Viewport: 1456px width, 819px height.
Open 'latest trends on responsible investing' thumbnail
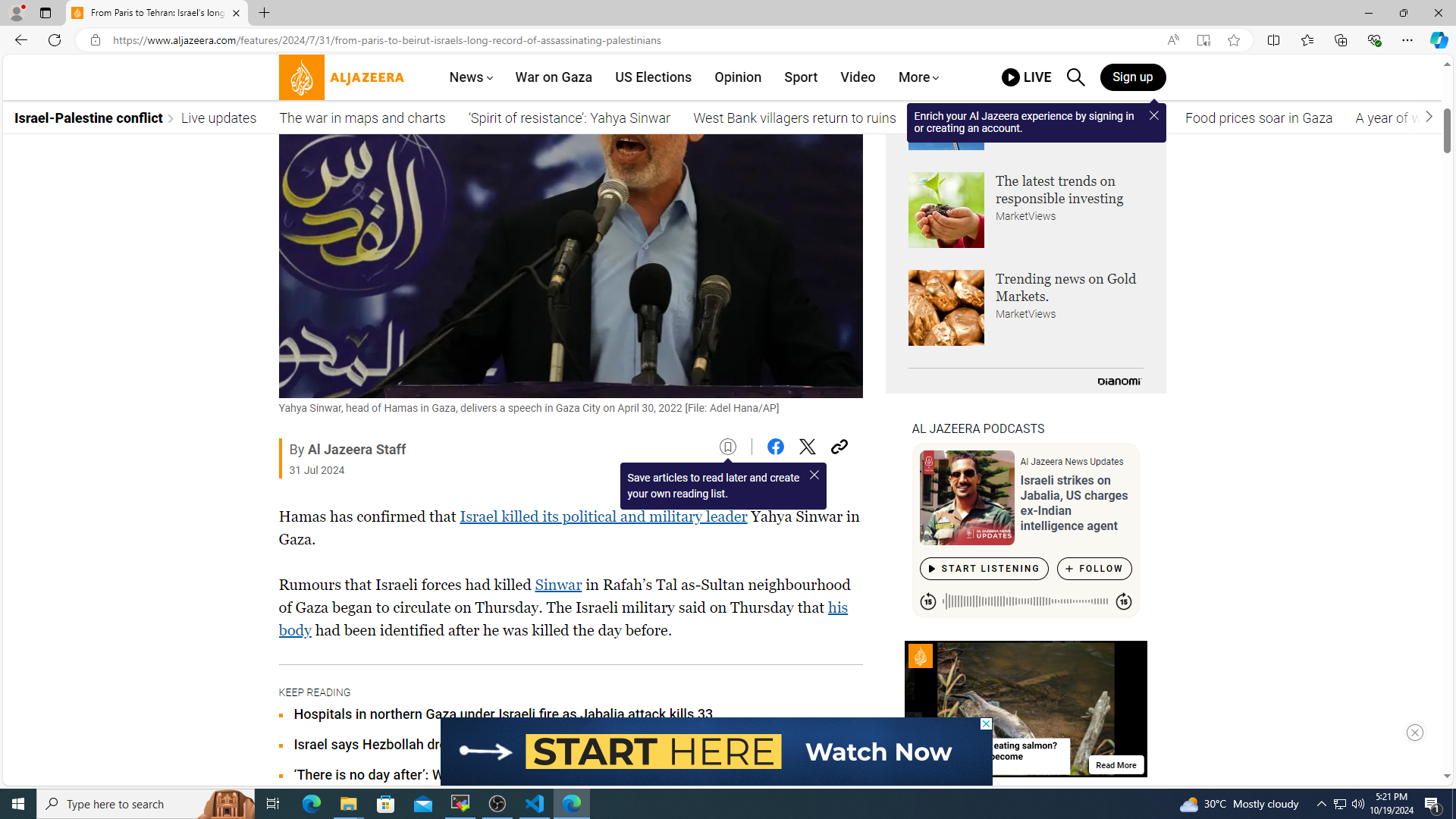[946, 210]
